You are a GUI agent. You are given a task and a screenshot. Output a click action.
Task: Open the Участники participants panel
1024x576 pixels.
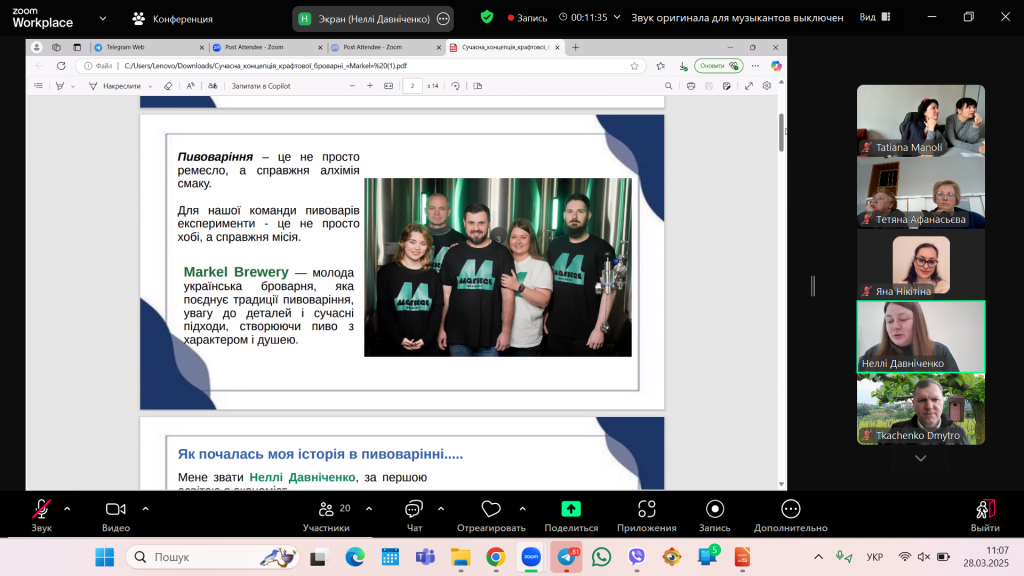327,515
